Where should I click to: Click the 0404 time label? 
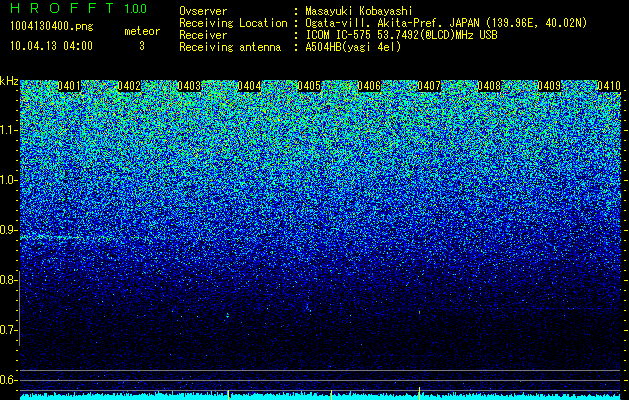coord(249,86)
